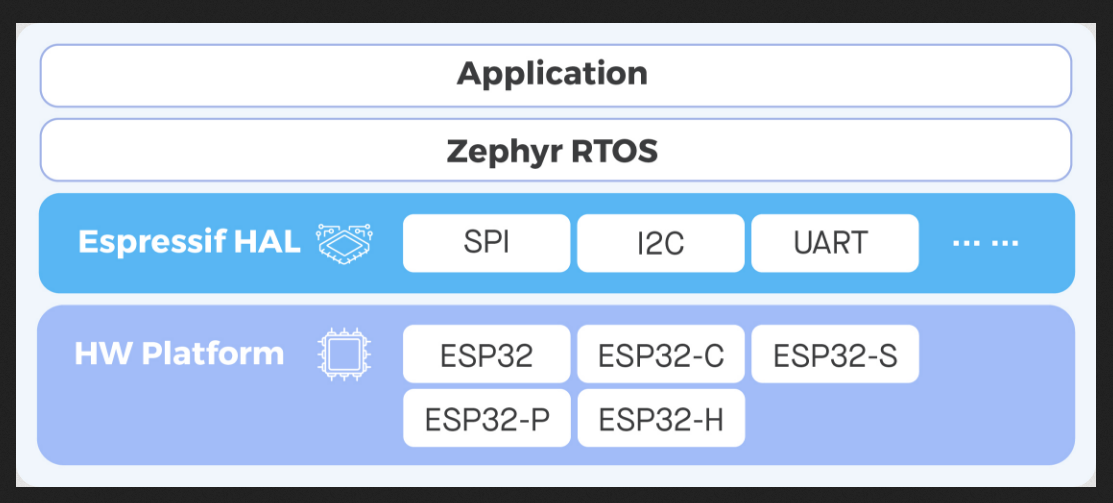Image resolution: width=1113 pixels, height=503 pixels.
Task: Click the HW Platform processor icon
Action: tap(344, 354)
